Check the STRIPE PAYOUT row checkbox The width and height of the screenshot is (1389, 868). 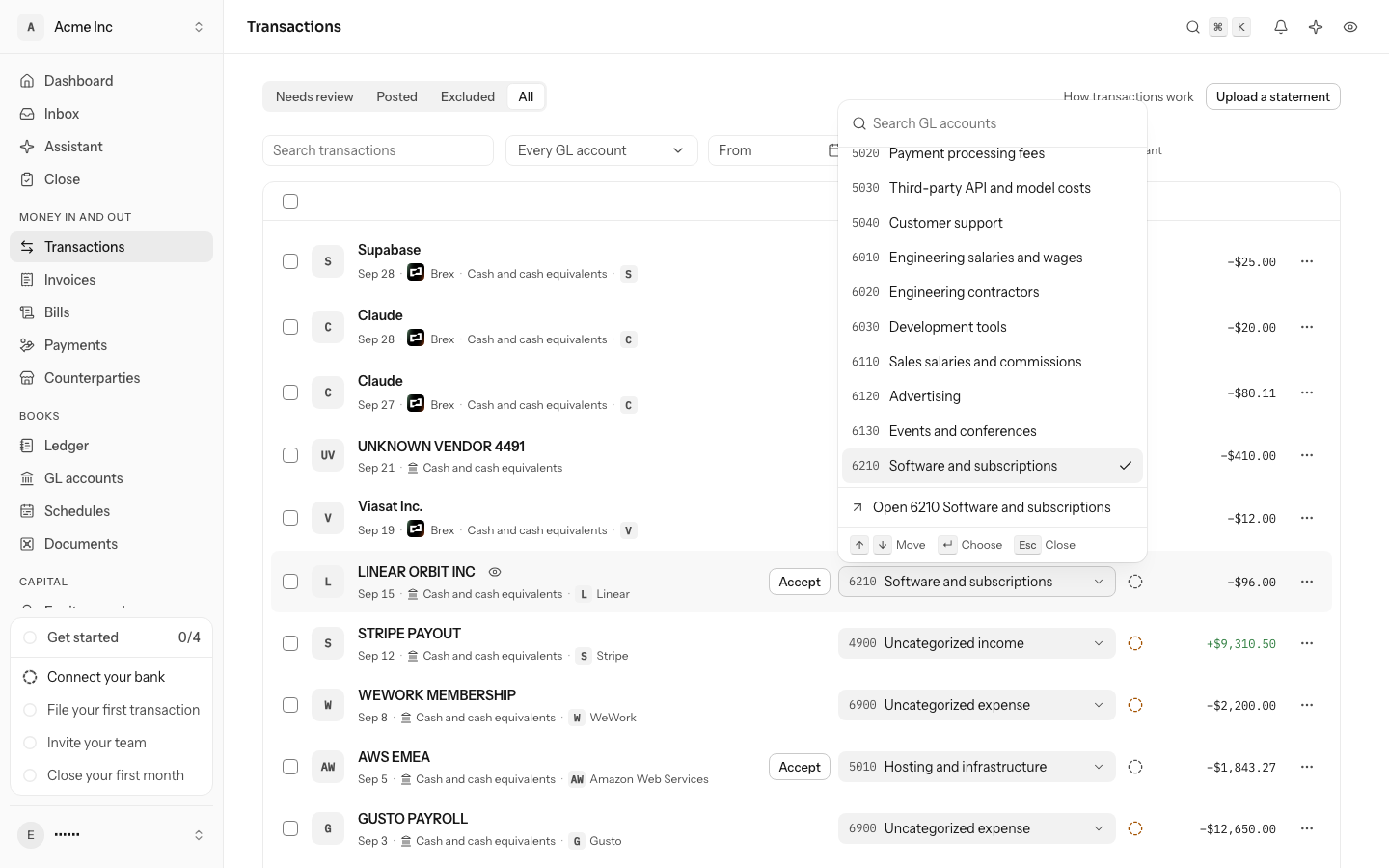coord(290,643)
